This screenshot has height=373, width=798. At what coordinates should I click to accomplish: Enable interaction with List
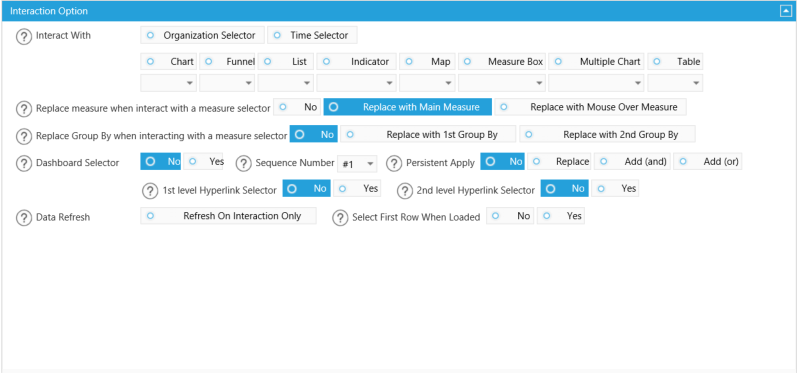coord(286,62)
